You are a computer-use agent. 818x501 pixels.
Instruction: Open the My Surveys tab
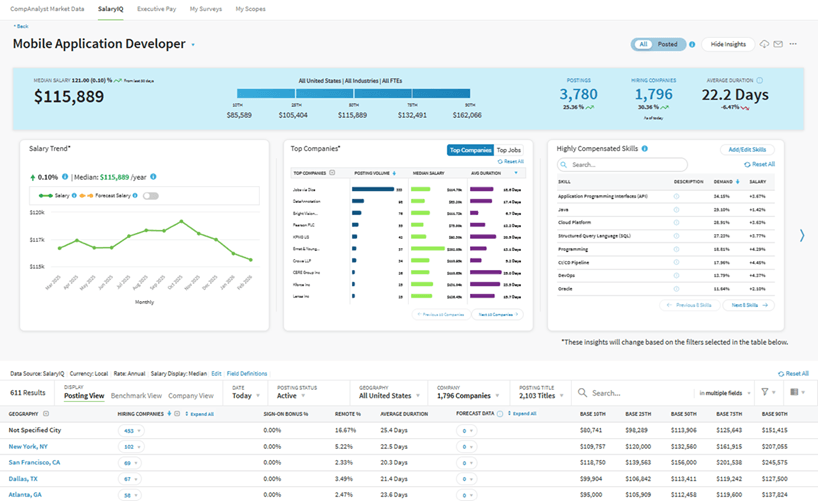[x=206, y=9]
